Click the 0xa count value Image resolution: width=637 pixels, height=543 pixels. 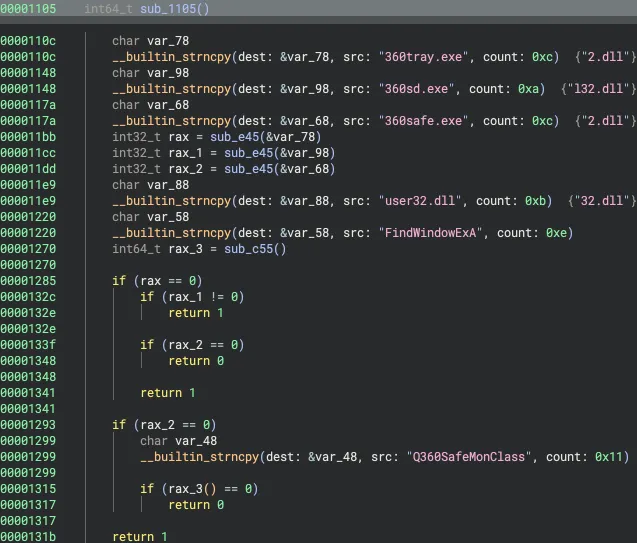pos(528,89)
